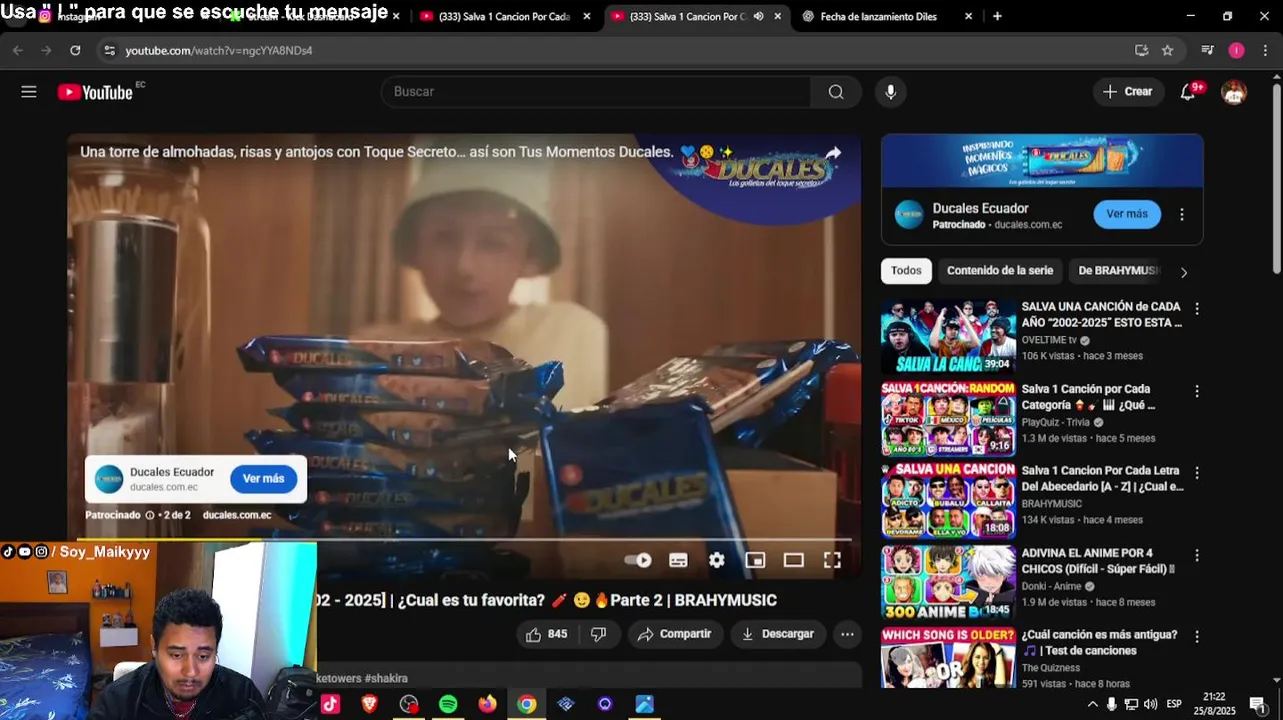Enter full screen video
The width and height of the screenshot is (1283, 720).
pos(832,560)
